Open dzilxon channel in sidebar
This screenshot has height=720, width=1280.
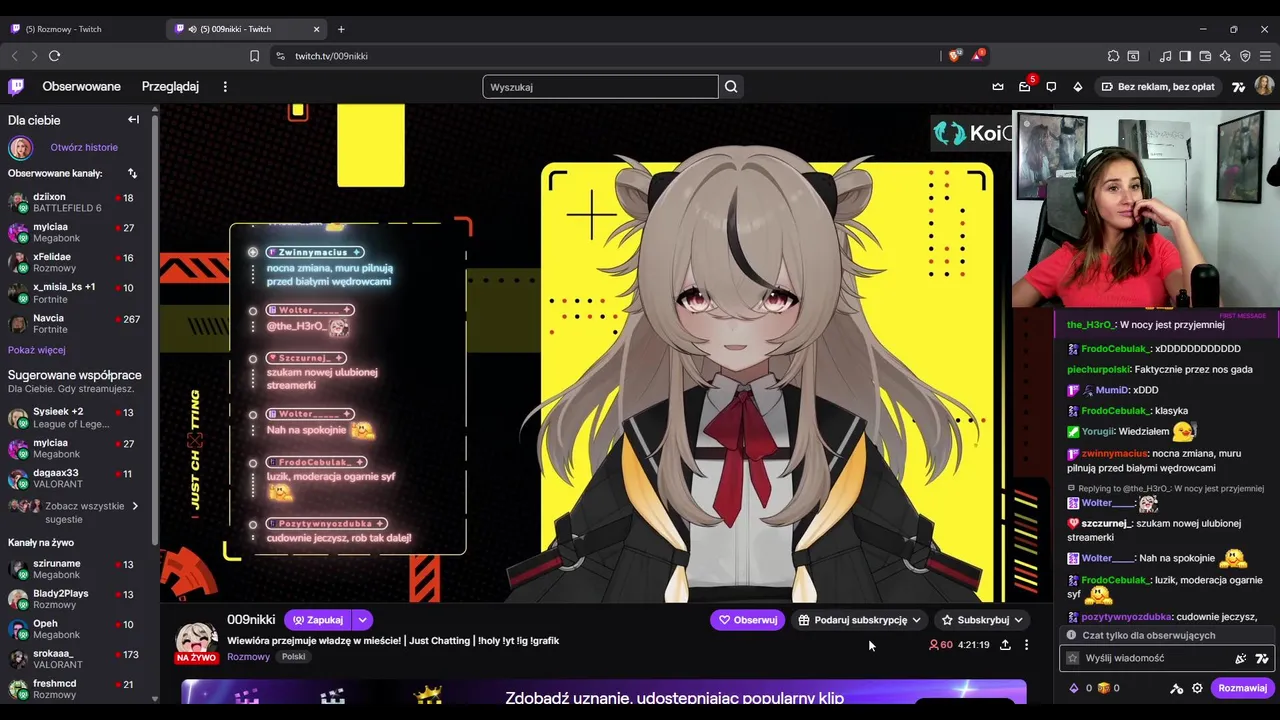[x=76, y=202]
